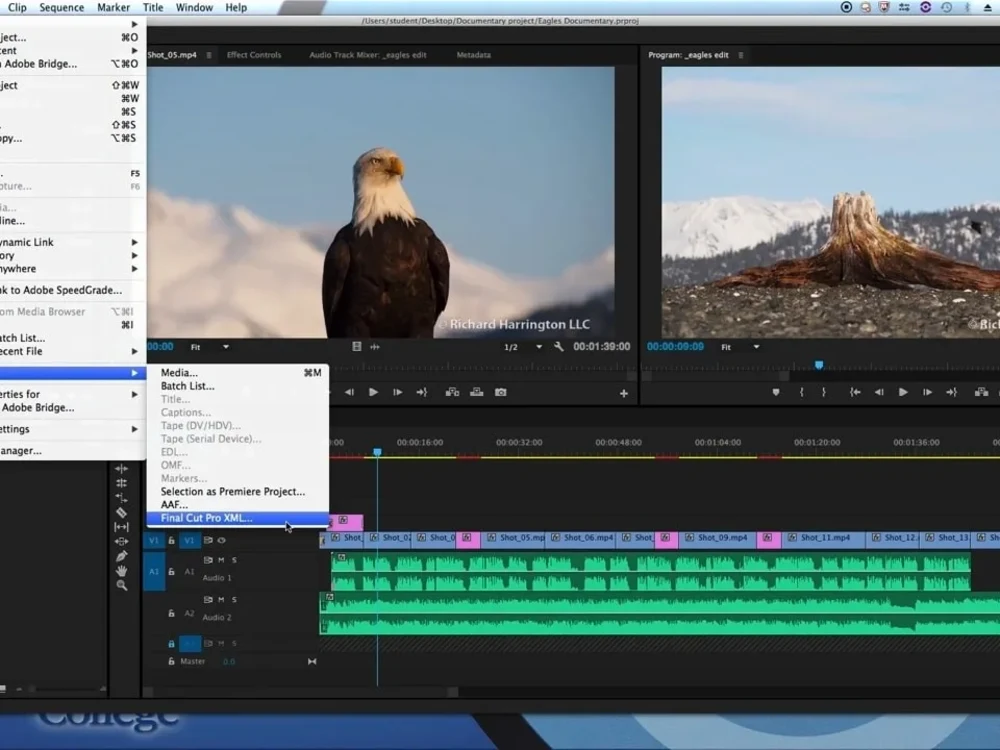The image size is (1000, 750).
Task: Solo the Audio 2 track
Action: [x=234, y=599]
